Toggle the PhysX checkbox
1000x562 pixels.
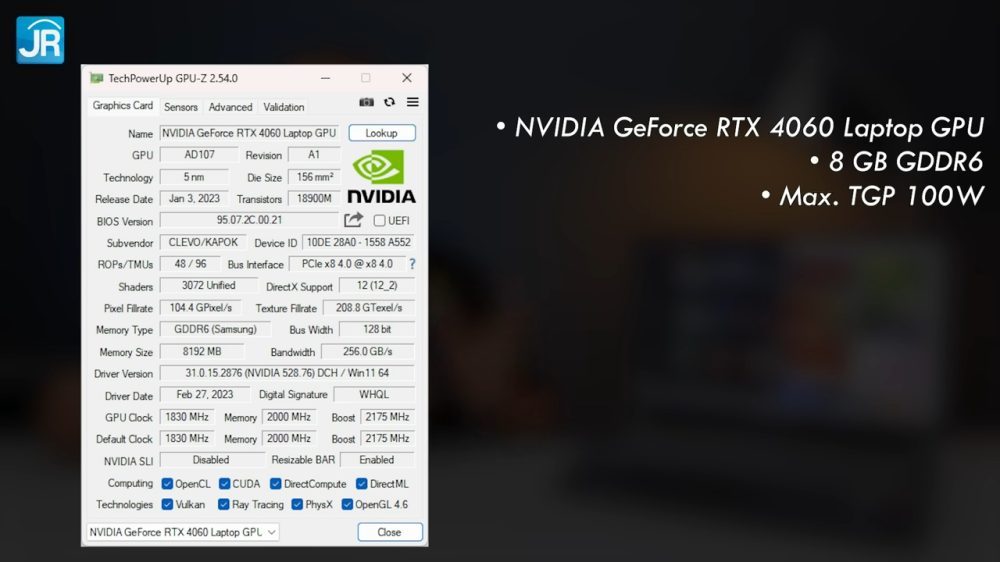(297, 504)
